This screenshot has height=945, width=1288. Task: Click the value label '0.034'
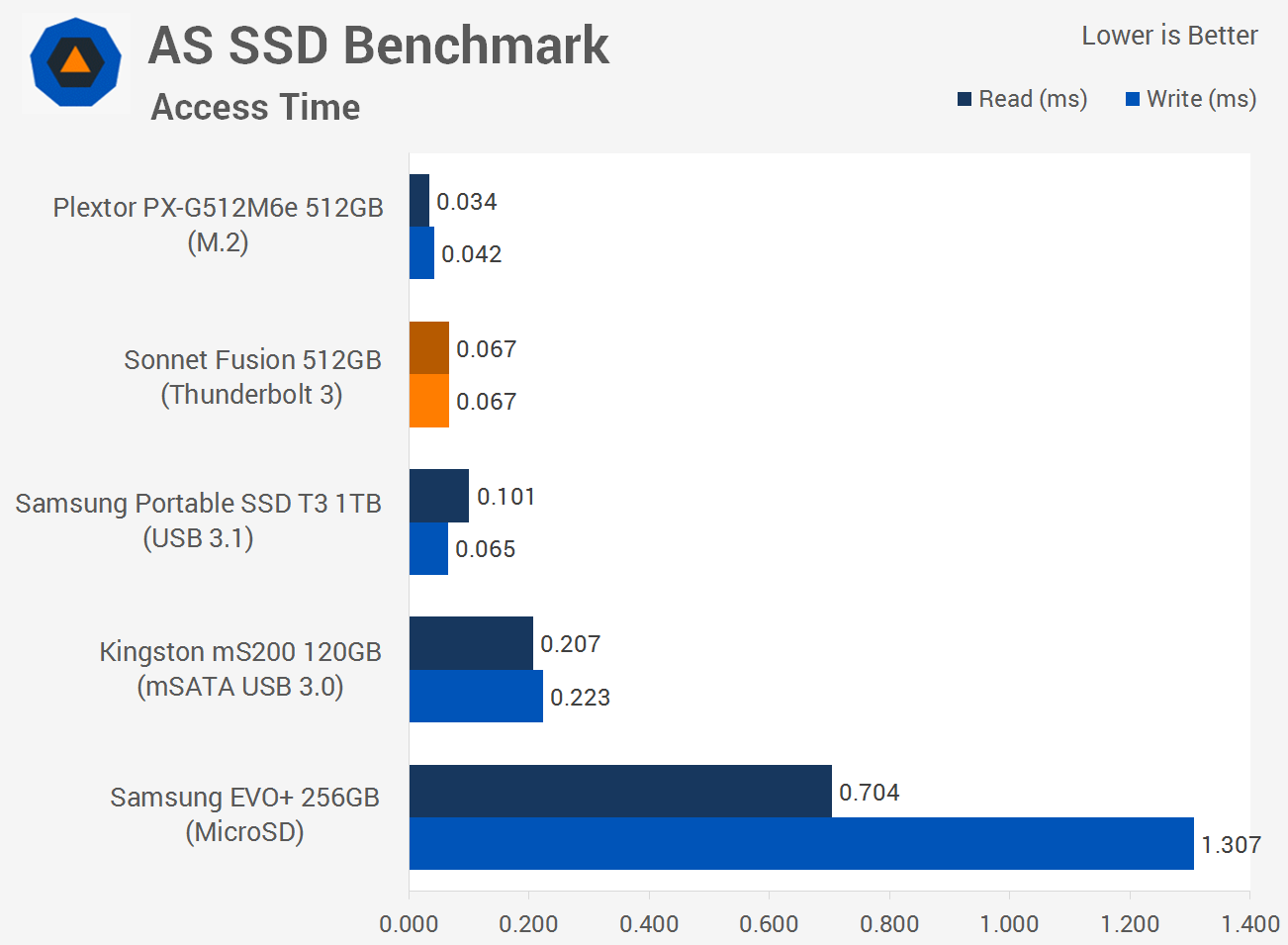click(467, 202)
